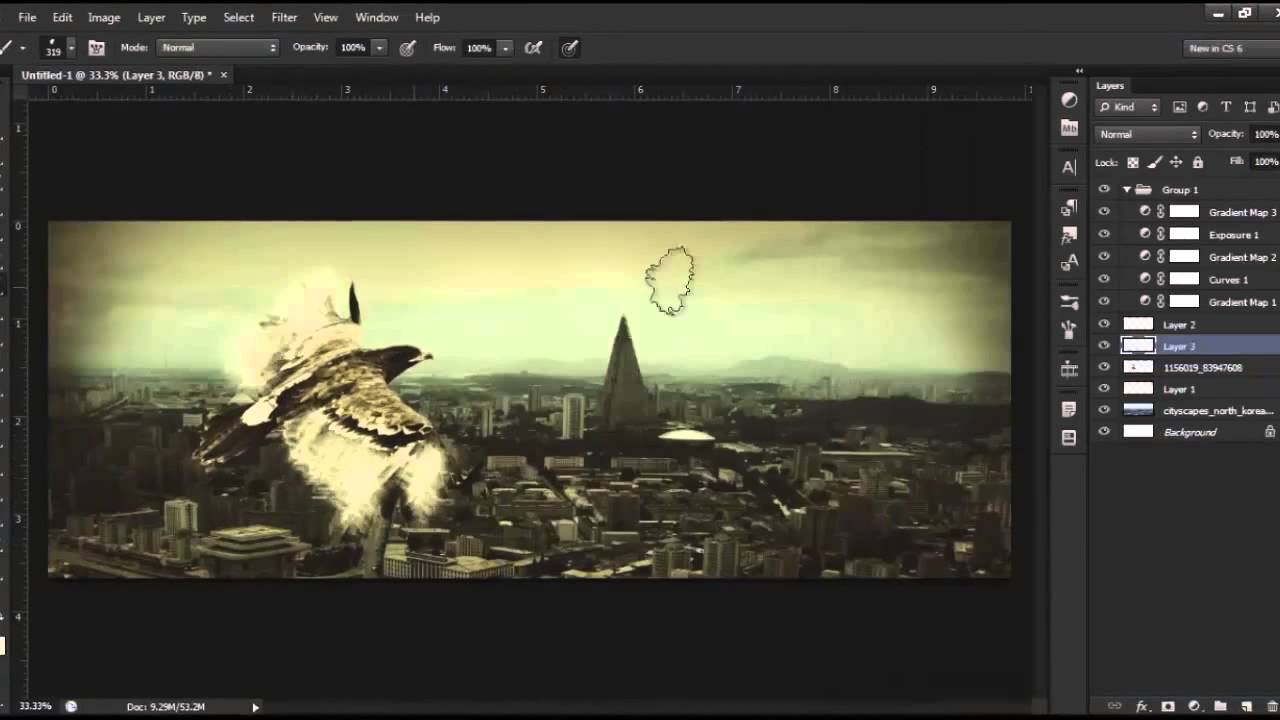The height and width of the screenshot is (720, 1280).
Task: Add a layer mask icon
Action: click(x=1168, y=706)
